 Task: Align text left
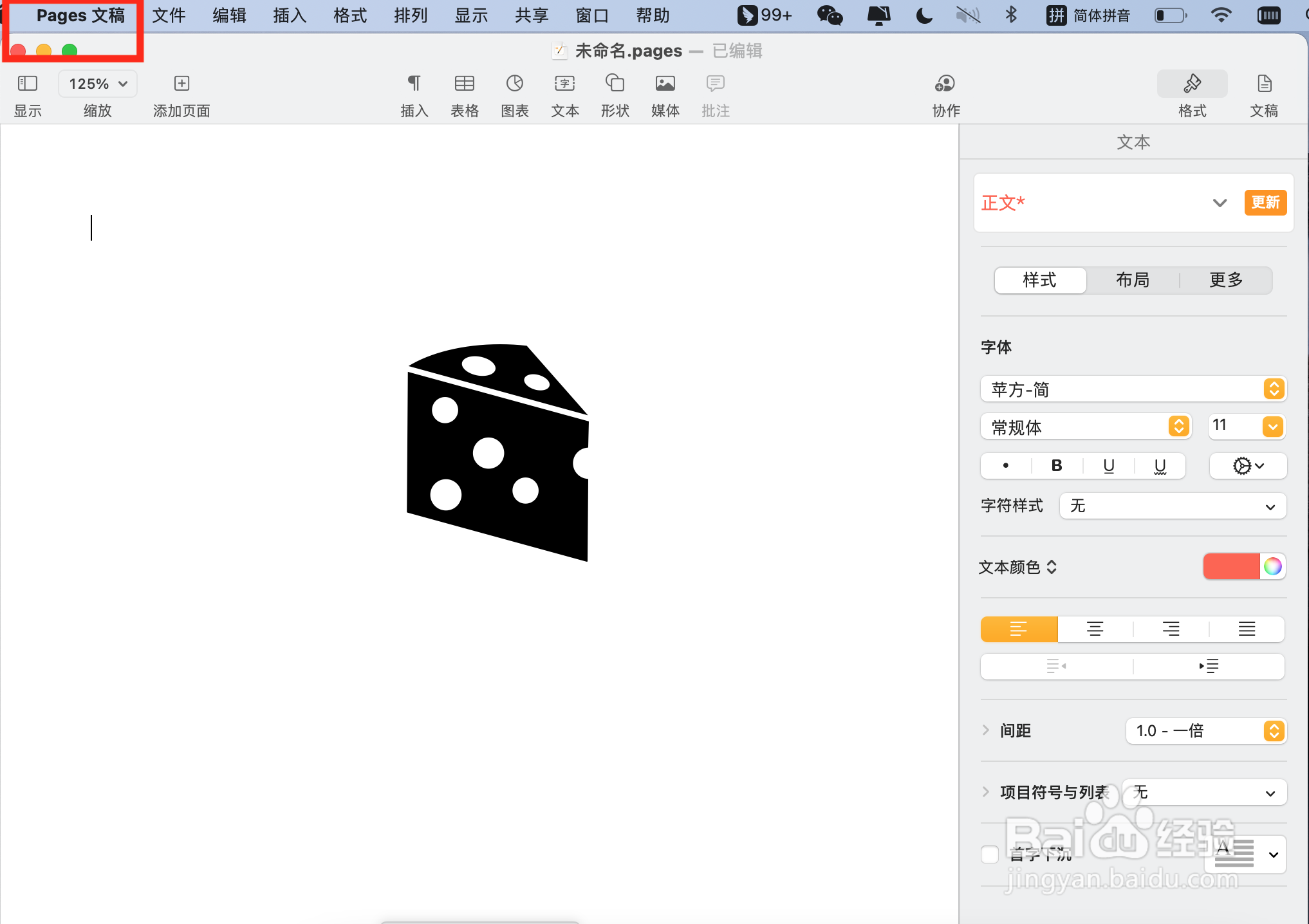coord(1019,629)
